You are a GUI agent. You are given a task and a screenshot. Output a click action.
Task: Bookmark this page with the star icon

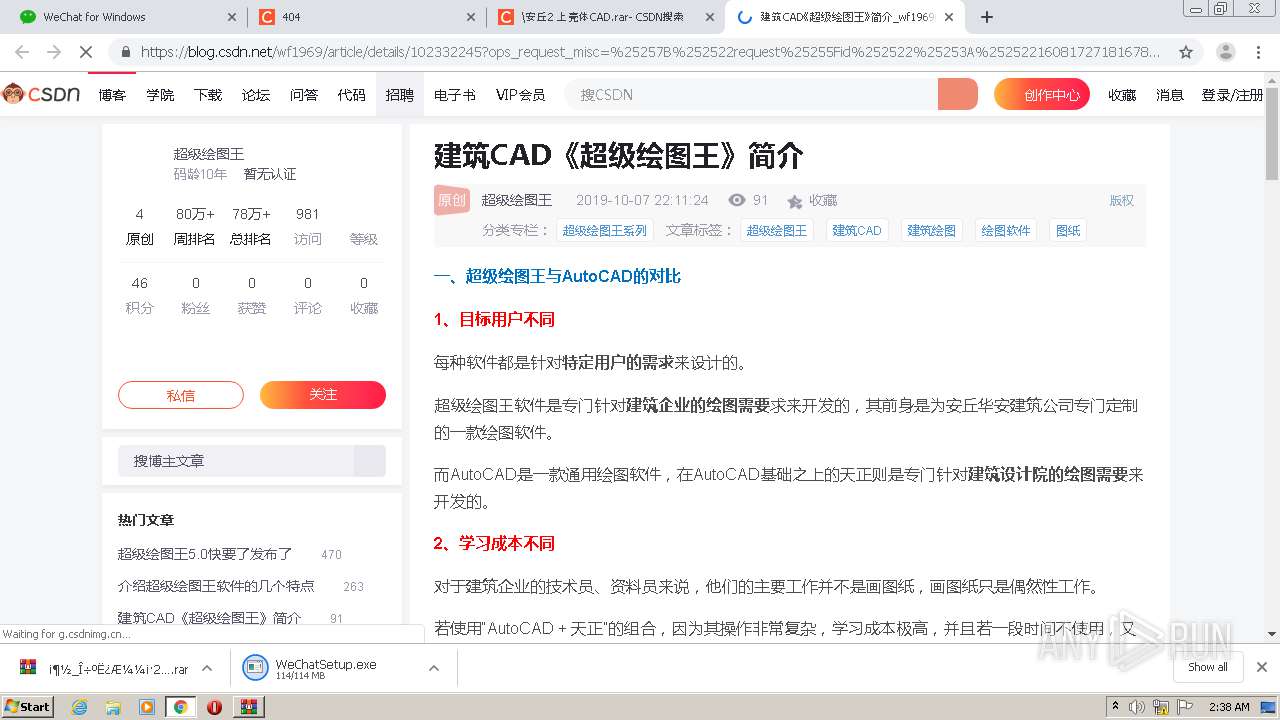1186,52
